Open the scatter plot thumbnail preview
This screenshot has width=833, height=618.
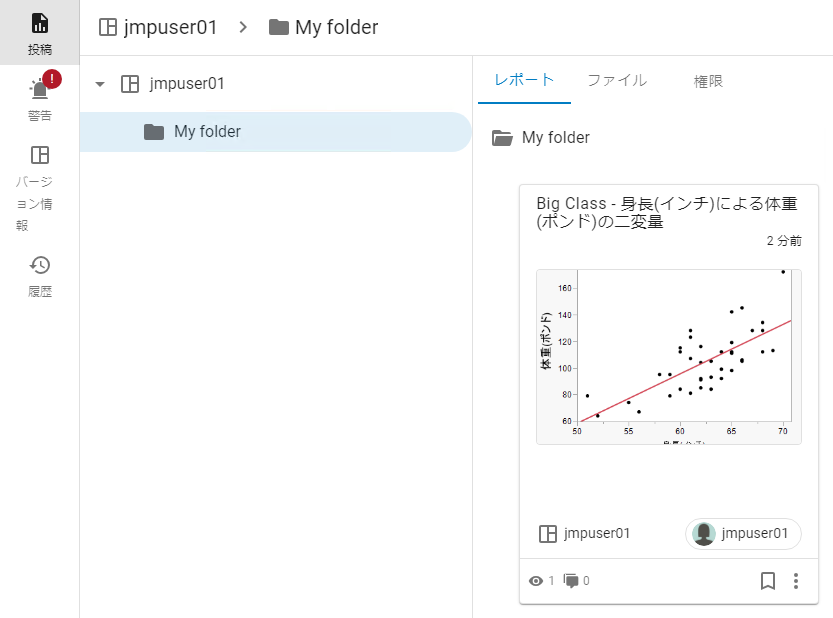[x=668, y=356]
